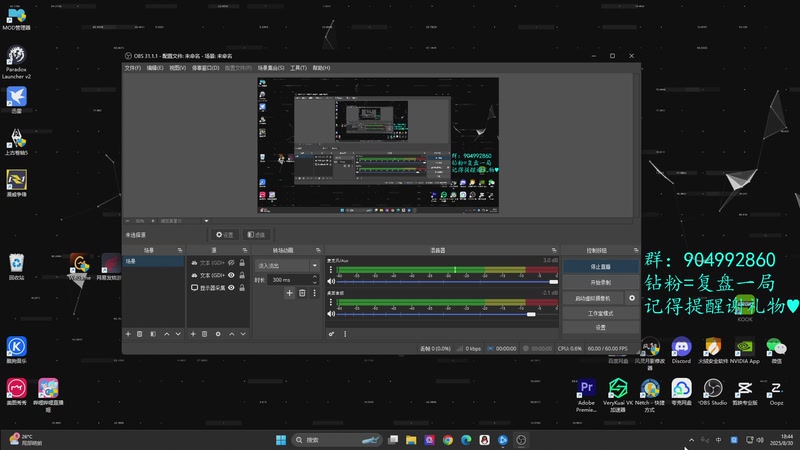Move scene up using Scenes panel up arrow
Image resolution: width=800 pixels, height=450 pixels.
(x=166, y=334)
